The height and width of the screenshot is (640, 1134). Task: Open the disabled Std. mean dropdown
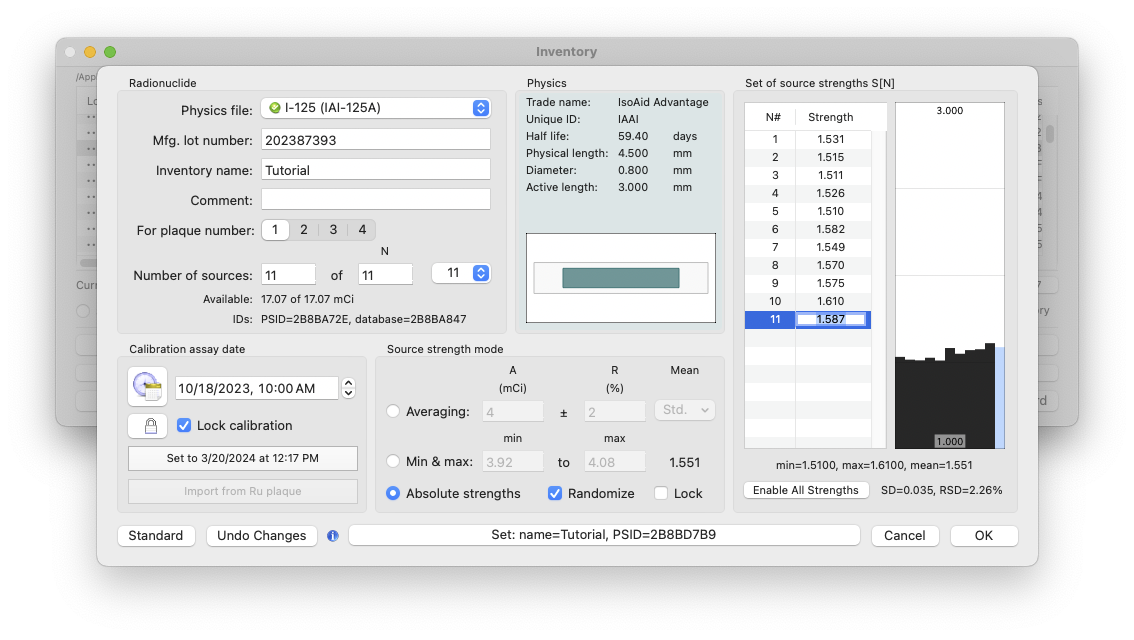685,410
